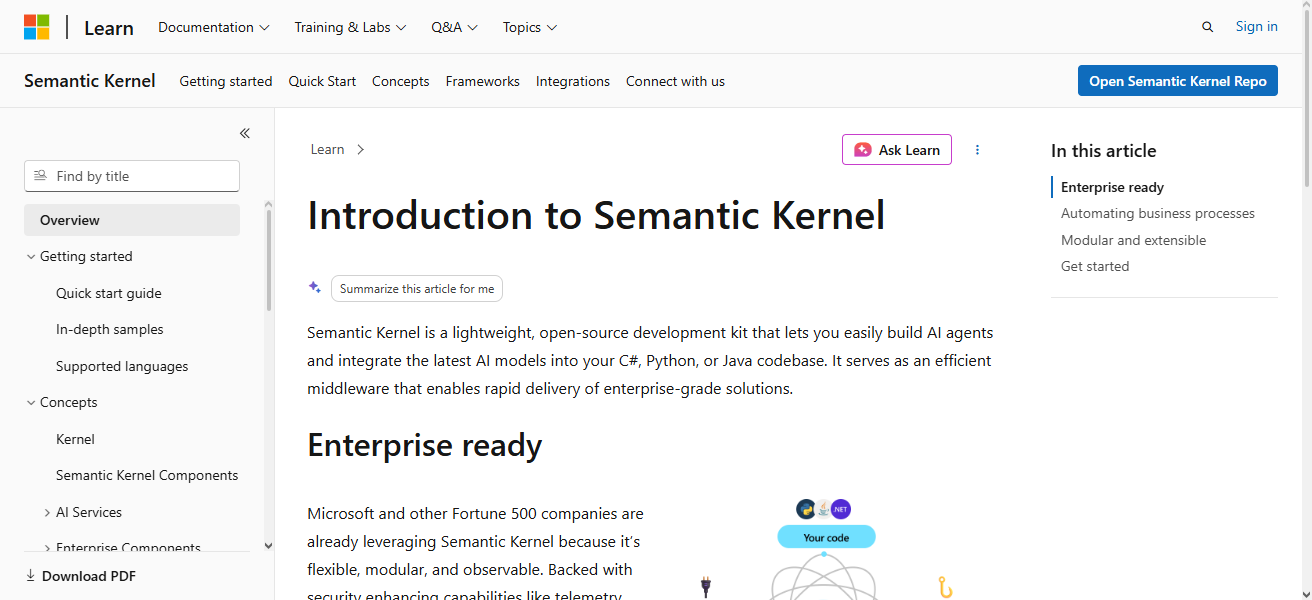Open the Frameworks nav item
Image resolution: width=1312 pixels, height=600 pixels.
click(x=483, y=81)
